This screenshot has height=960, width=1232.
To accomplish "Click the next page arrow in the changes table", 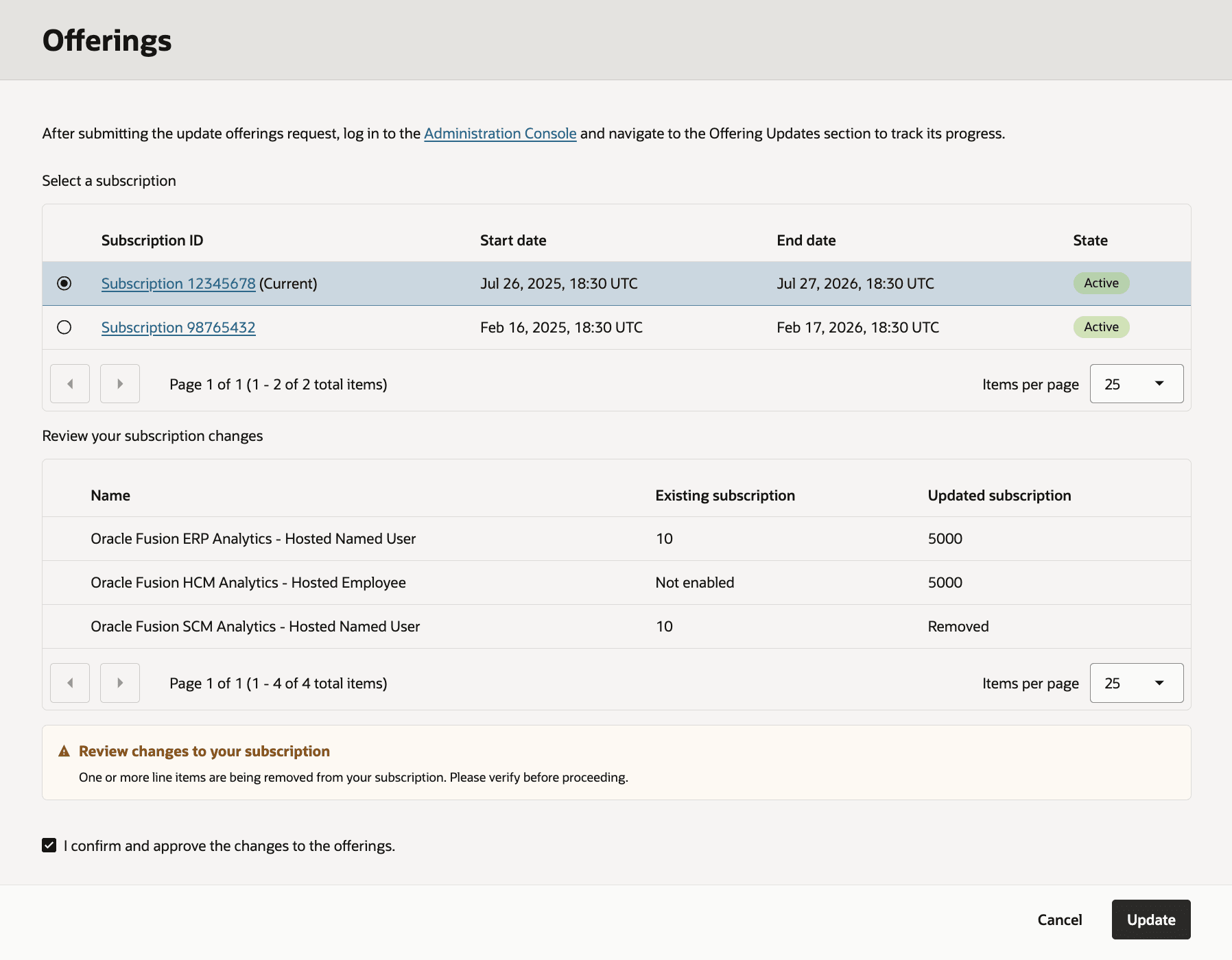I will click(x=120, y=682).
